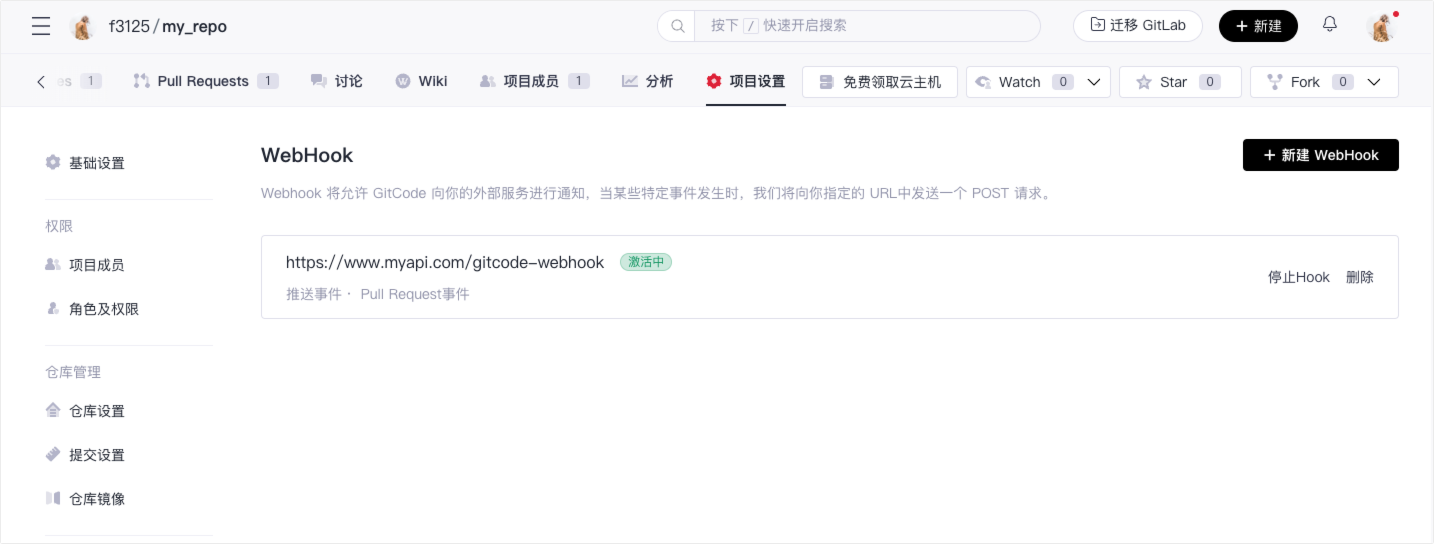The image size is (1434, 544).
Task: Click the 新建 WebHook button
Action: point(1320,155)
